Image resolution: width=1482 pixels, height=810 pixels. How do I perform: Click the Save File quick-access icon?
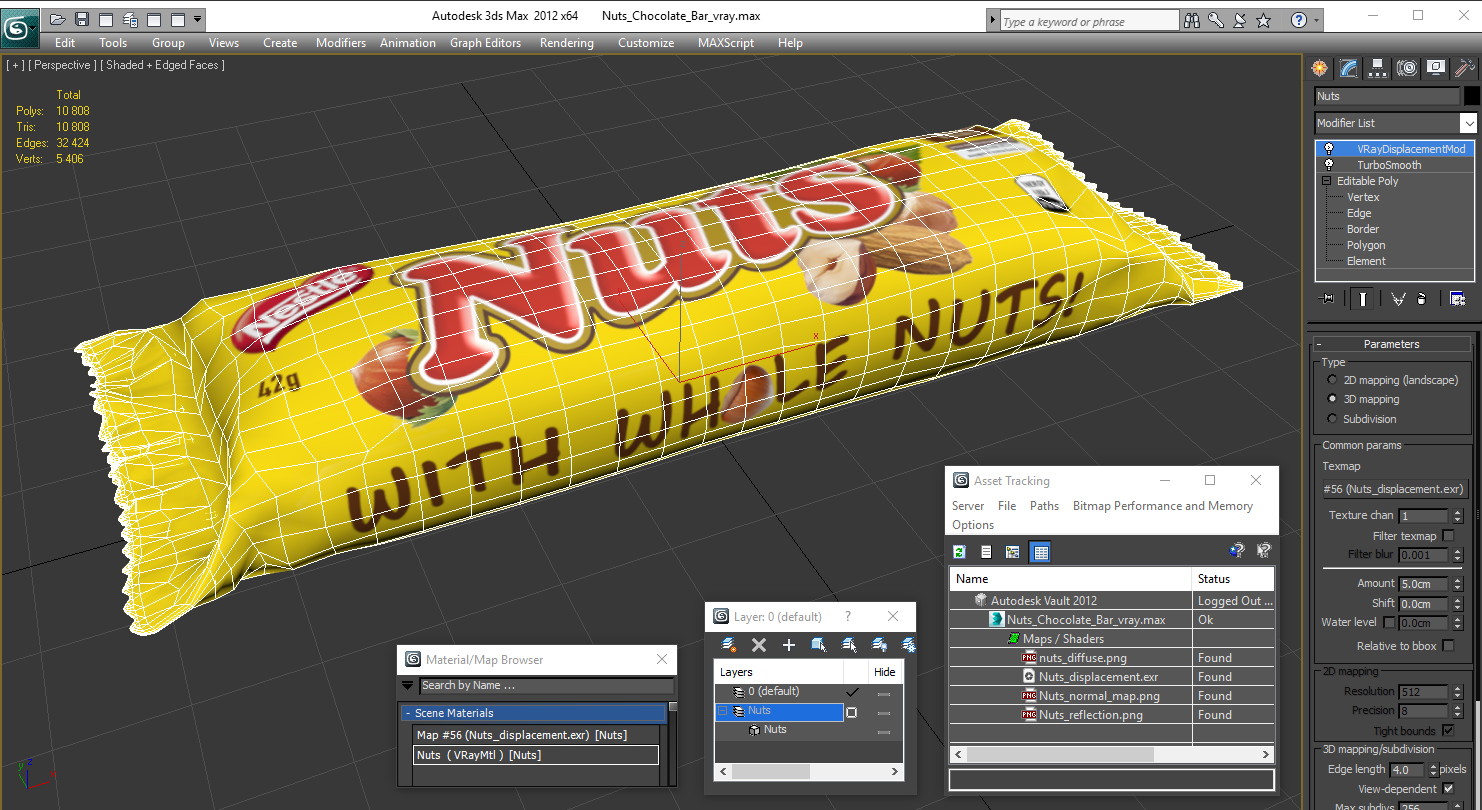(81, 19)
